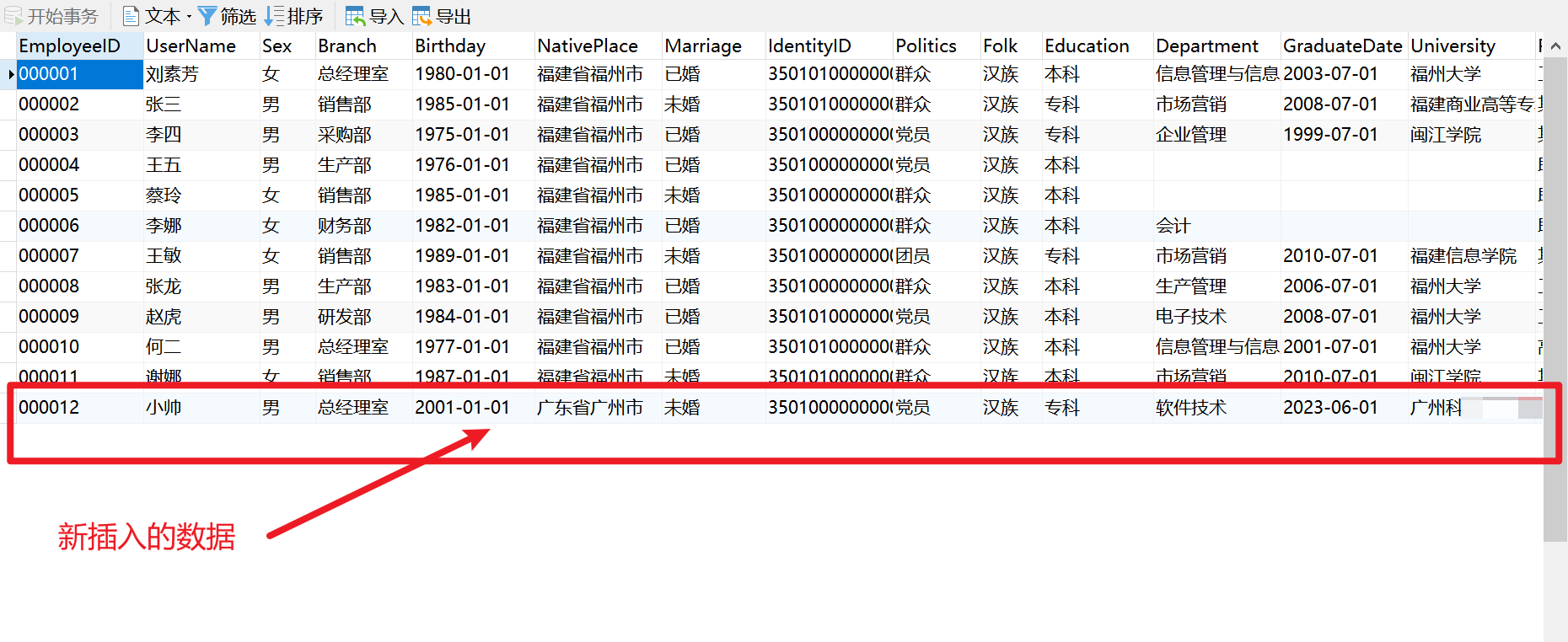
Task: Click birthday cell 1980-01-01
Action: (474, 74)
